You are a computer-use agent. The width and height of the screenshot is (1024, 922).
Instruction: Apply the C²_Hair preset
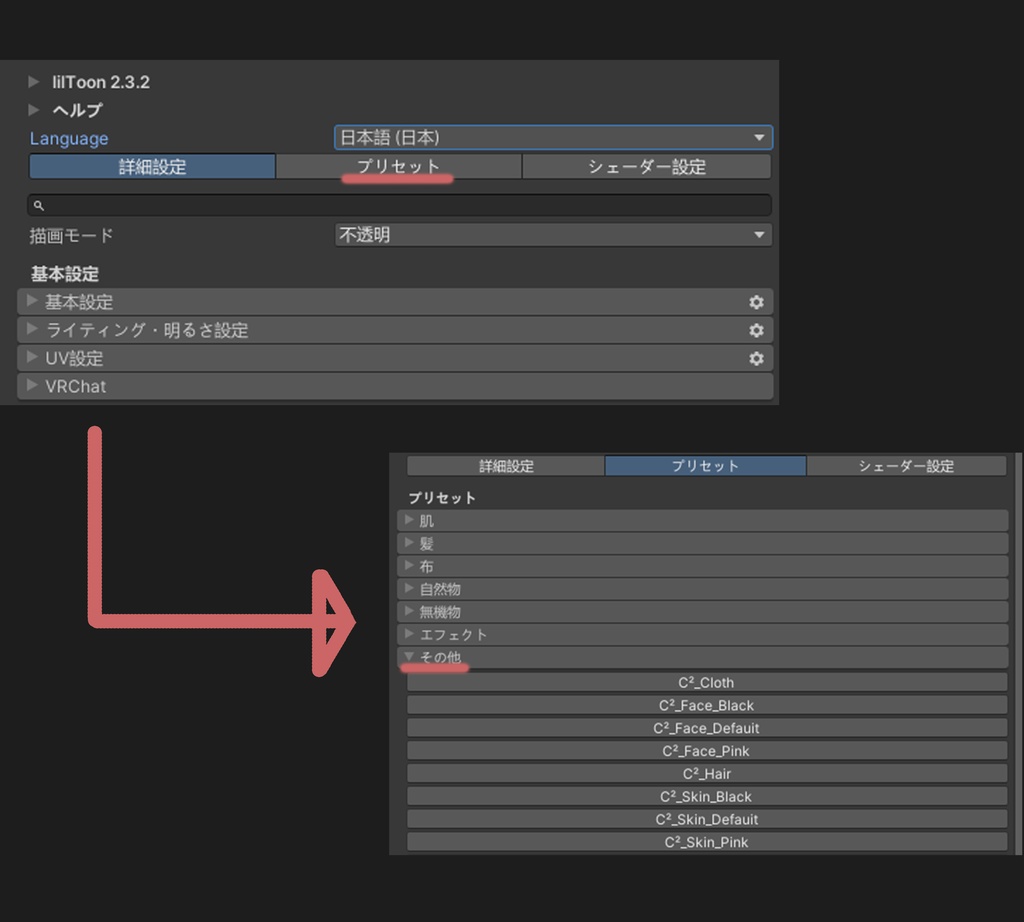pos(707,774)
